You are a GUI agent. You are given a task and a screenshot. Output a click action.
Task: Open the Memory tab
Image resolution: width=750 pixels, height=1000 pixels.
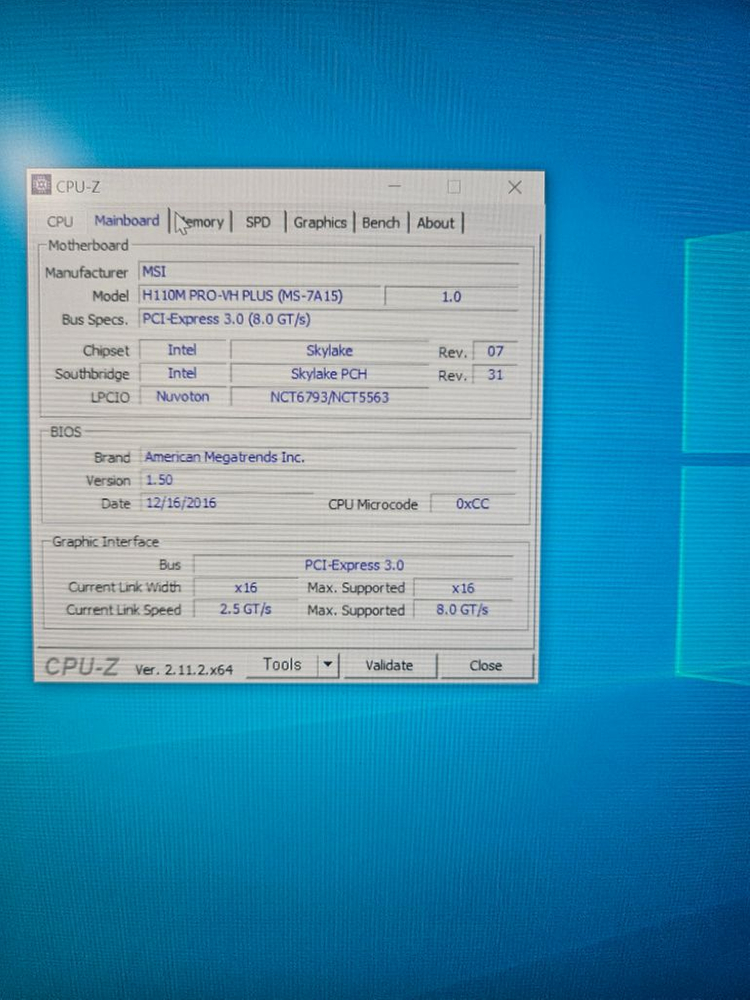200,222
